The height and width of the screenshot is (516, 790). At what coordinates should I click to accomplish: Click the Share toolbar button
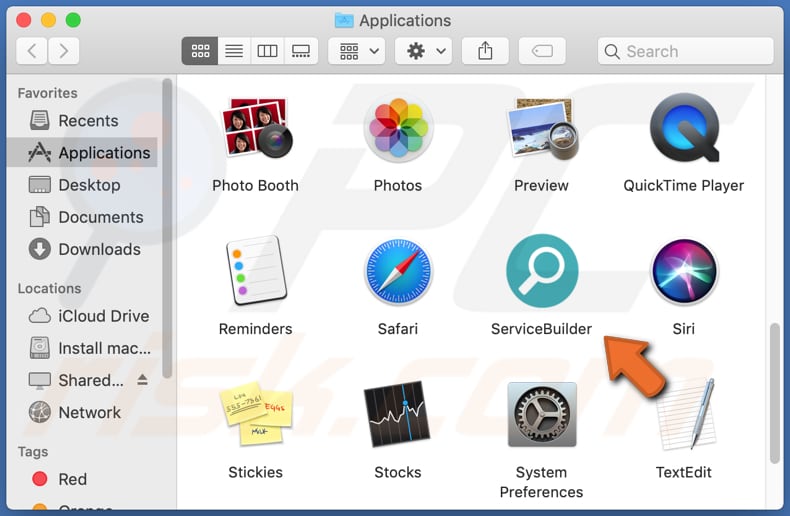(x=485, y=51)
